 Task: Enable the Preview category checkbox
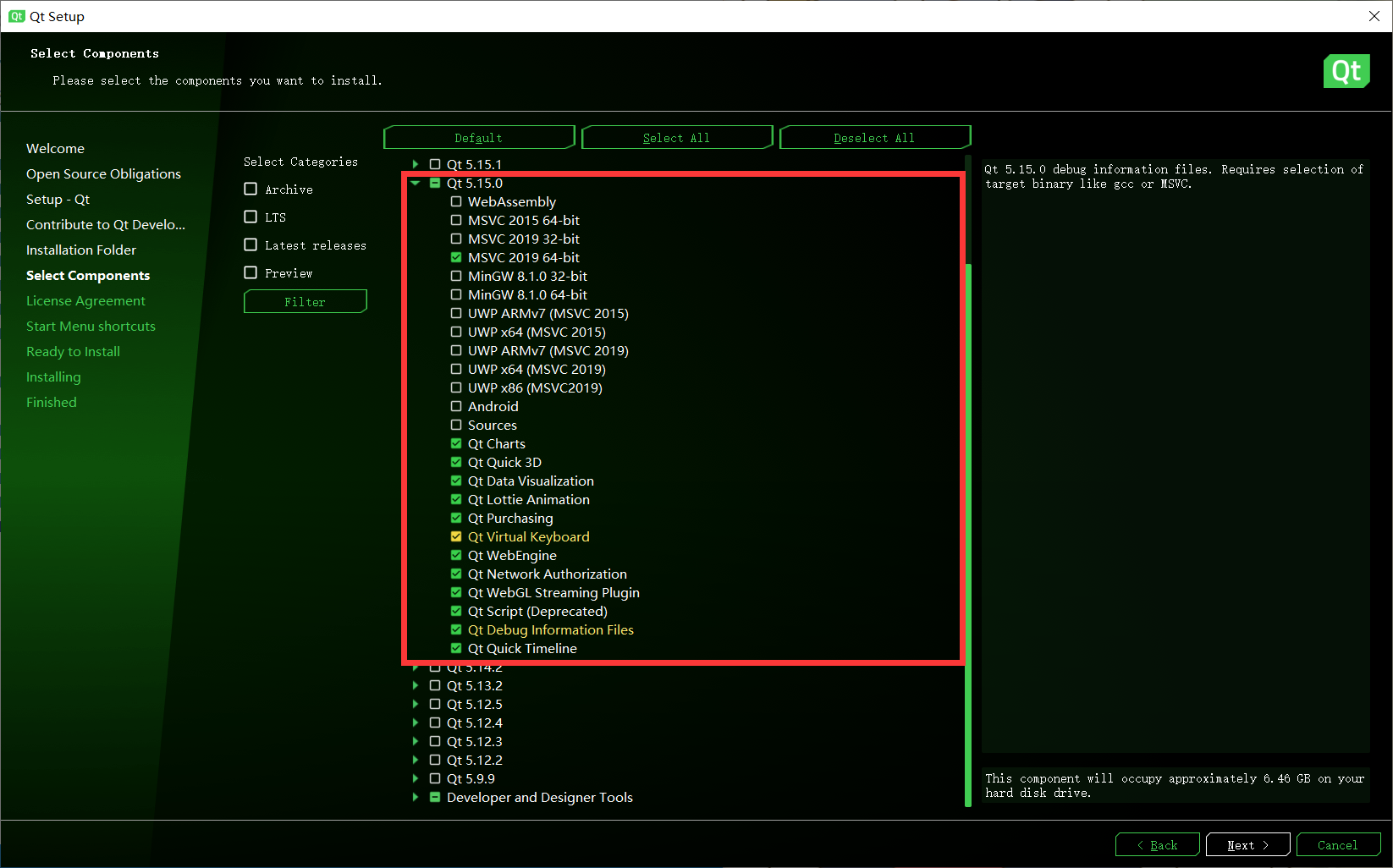point(251,272)
